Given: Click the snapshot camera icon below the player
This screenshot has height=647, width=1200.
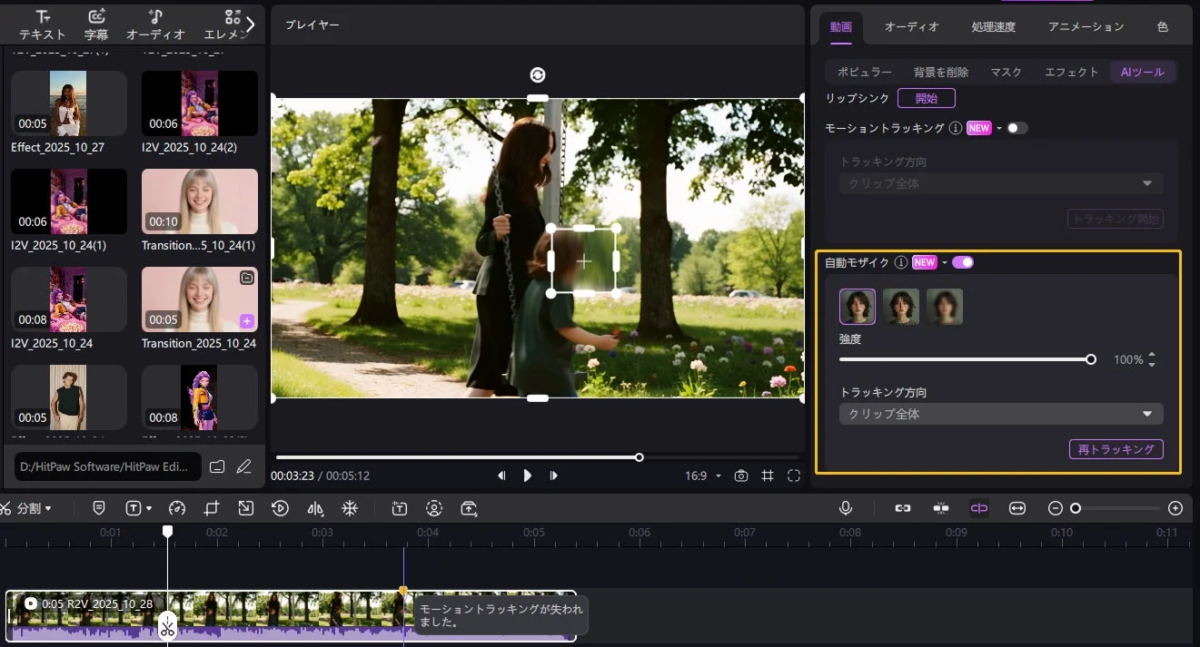Looking at the screenshot, I should [x=740, y=475].
